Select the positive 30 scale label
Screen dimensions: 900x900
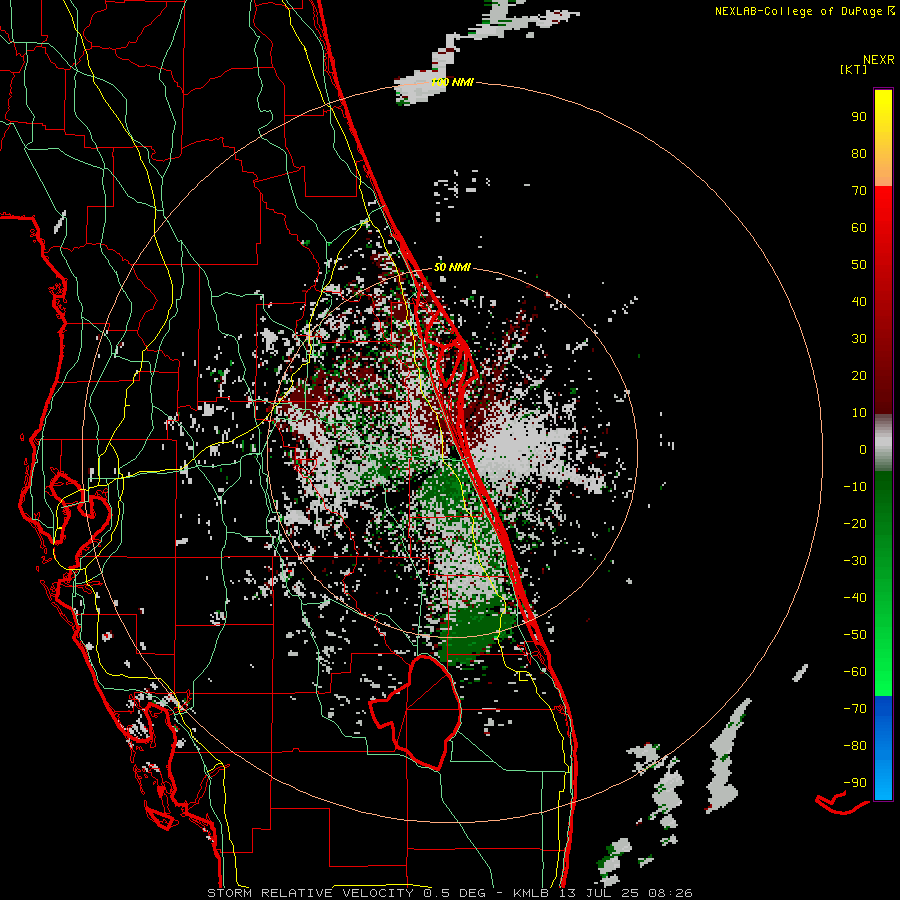(x=859, y=339)
